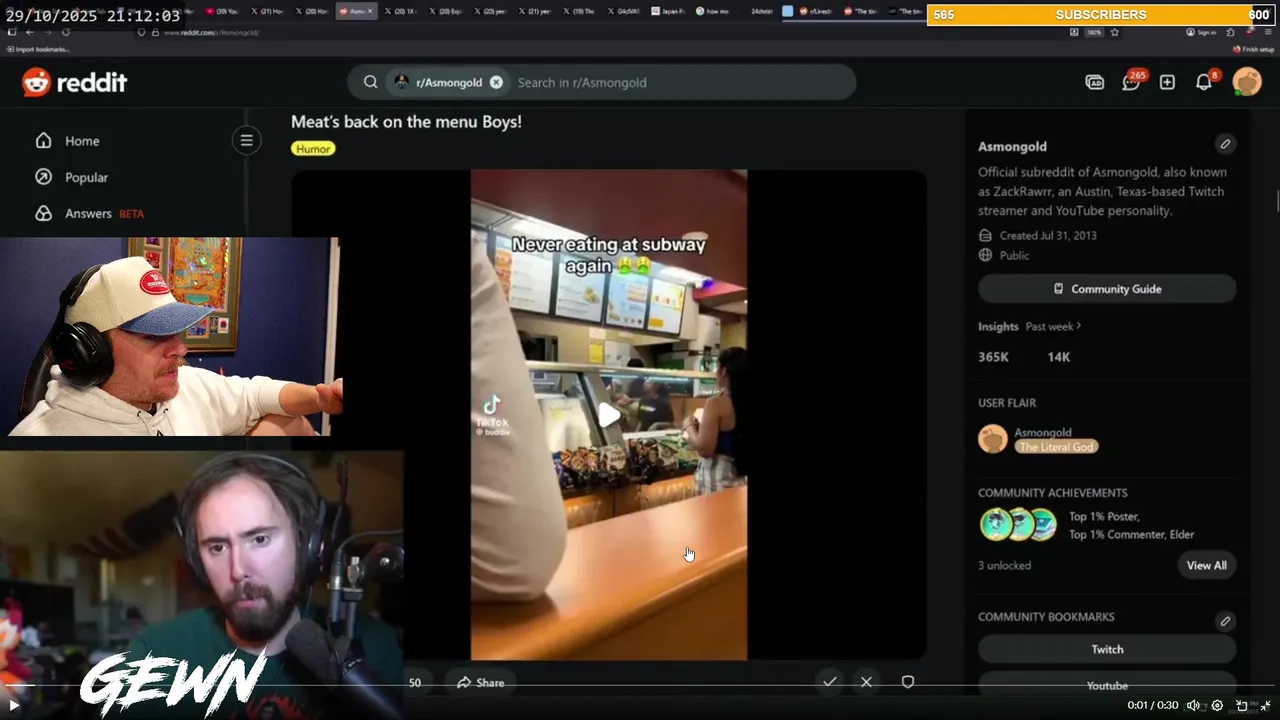Switch to the 'how mo...' browser tab
This screenshot has height=720, width=1280.
click(713, 11)
